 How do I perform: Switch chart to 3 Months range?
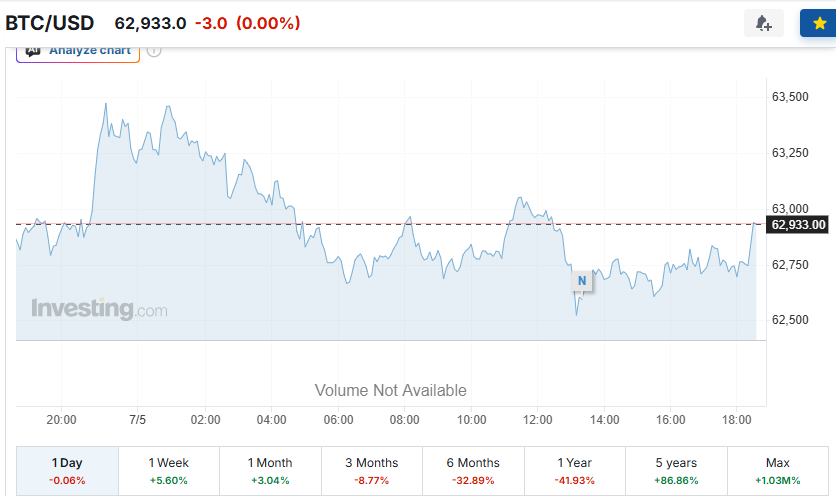pyautogui.click(x=372, y=471)
